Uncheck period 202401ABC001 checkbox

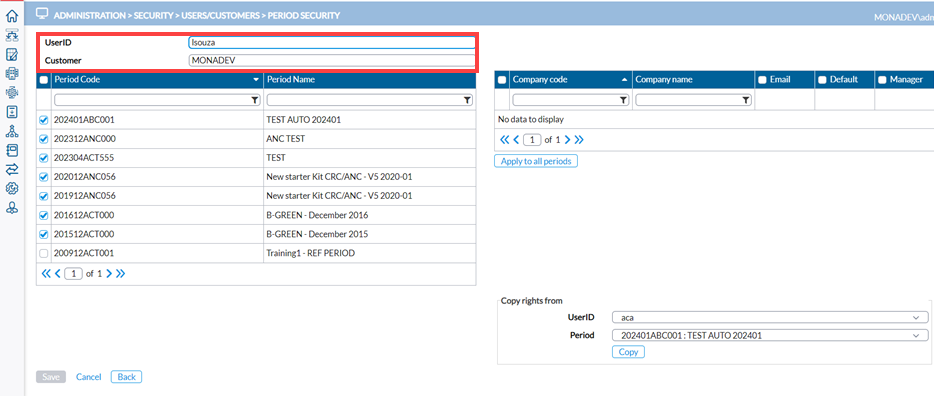coord(43,120)
